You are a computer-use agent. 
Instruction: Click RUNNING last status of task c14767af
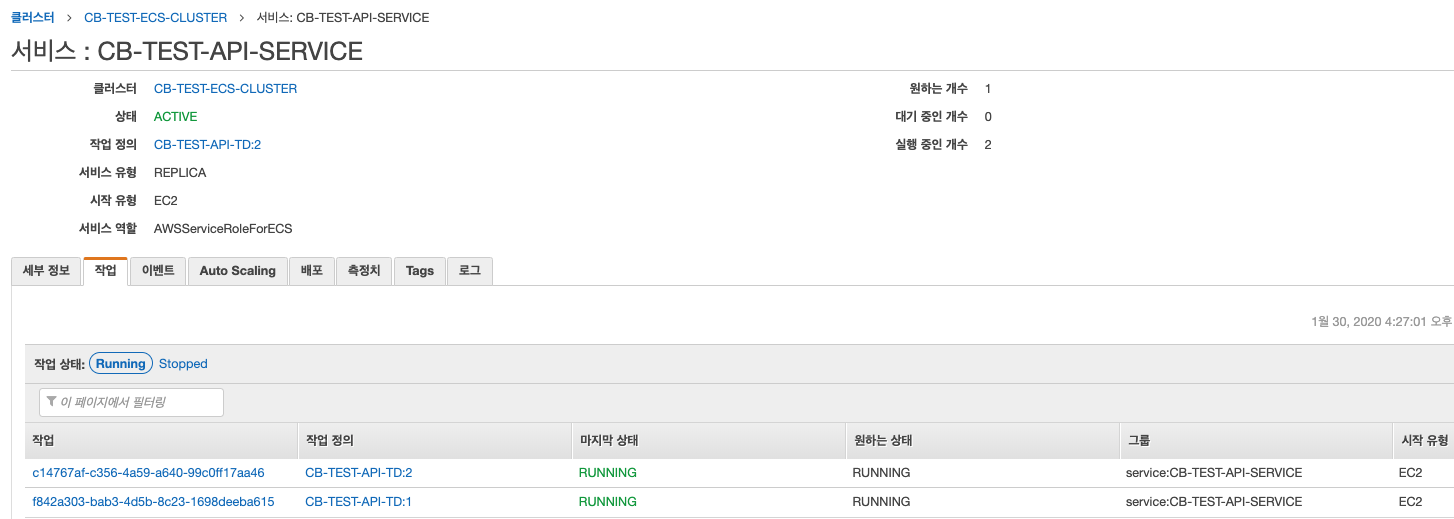608,473
